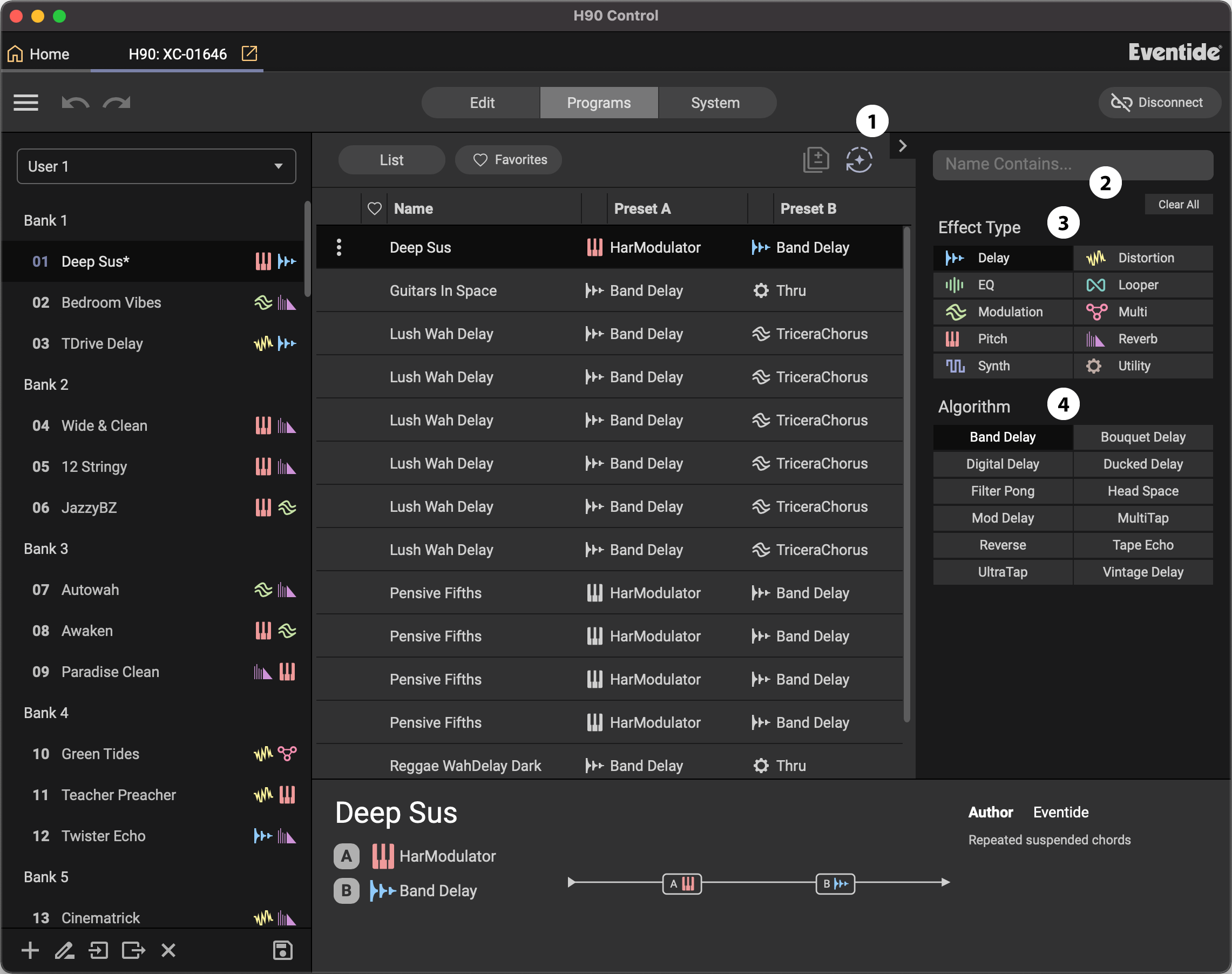Open the User 1 list dropdown

coord(156,166)
